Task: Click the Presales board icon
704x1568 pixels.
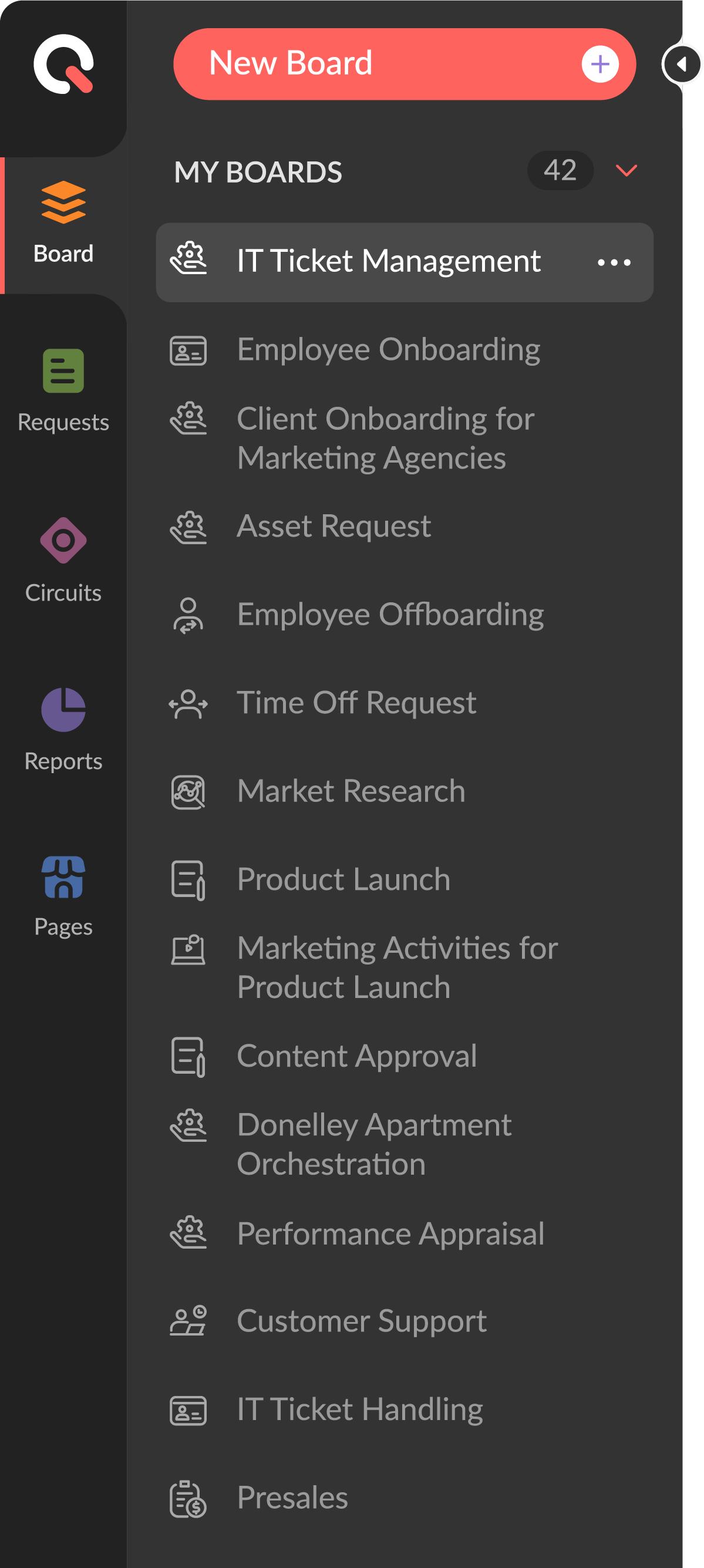Action: point(188,1499)
